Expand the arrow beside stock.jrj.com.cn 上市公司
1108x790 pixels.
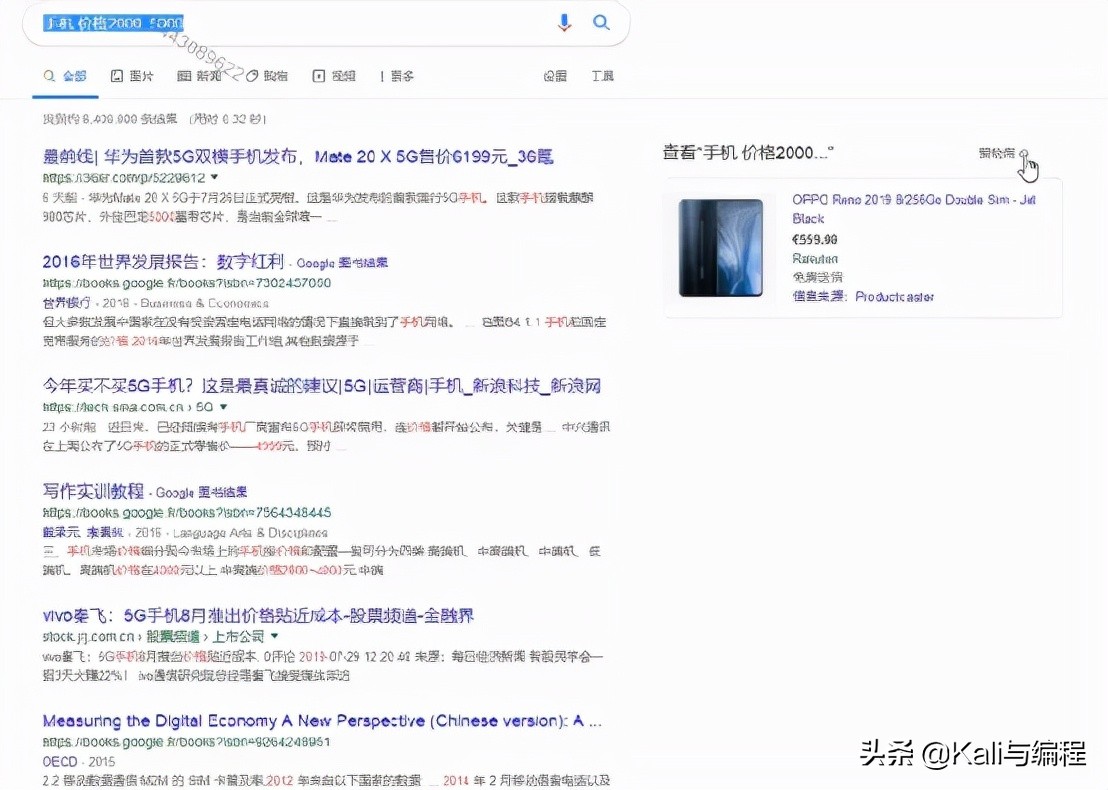click(274, 637)
